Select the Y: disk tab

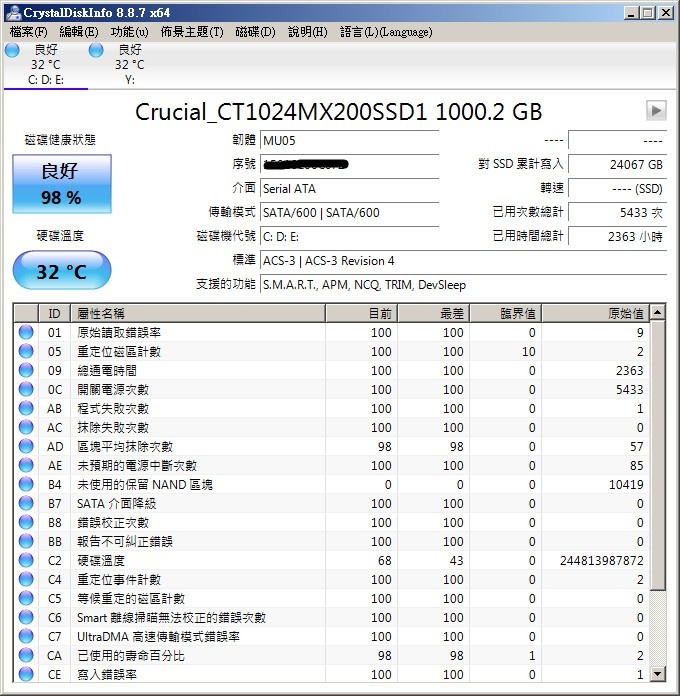pyautogui.click(x=130, y=64)
